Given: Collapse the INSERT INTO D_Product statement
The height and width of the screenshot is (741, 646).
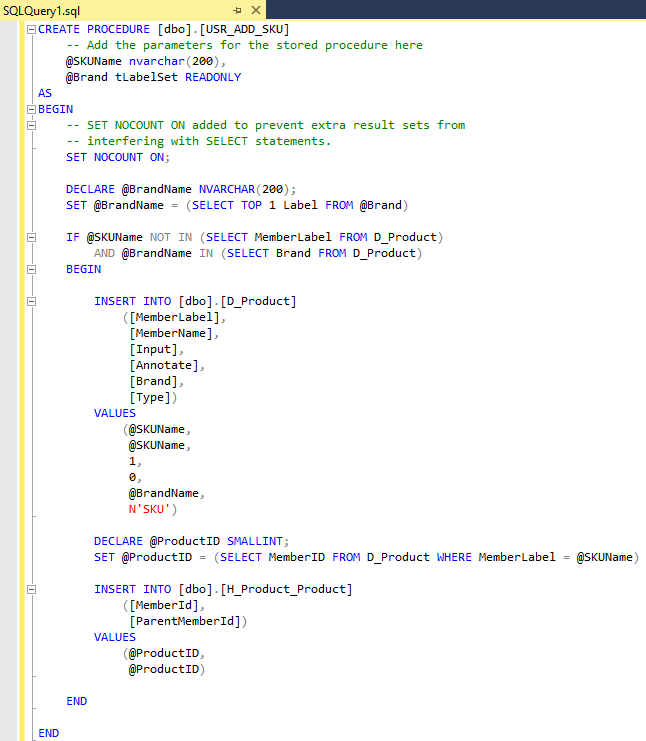Looking at the screenshot, I should click(31, 301).
